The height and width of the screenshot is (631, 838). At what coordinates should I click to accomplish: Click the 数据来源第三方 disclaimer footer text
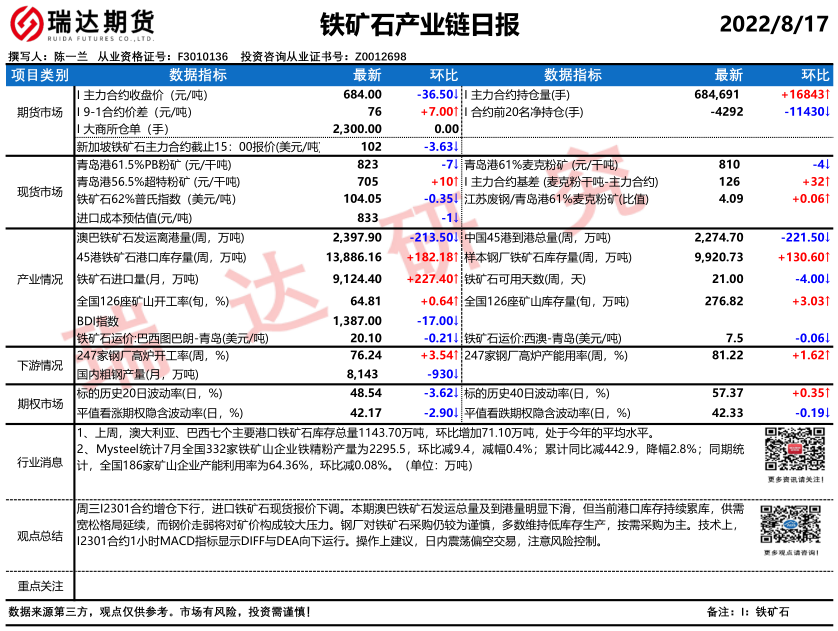coord(160,611)
